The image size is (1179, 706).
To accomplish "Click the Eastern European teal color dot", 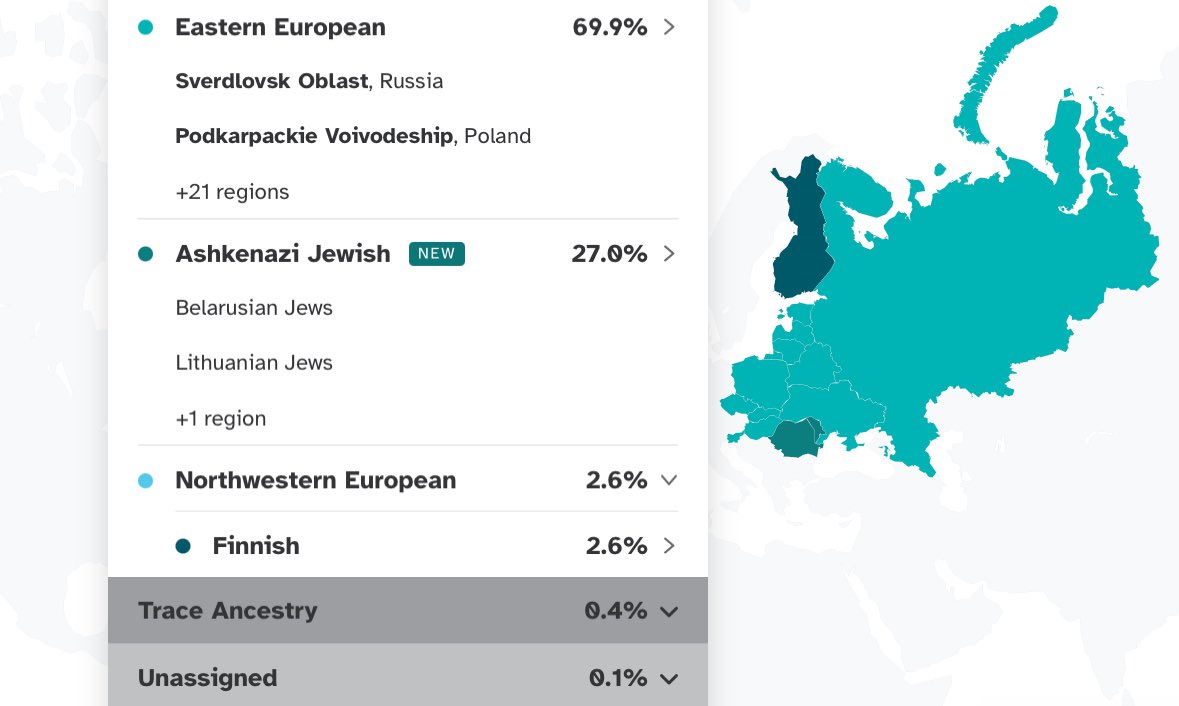I will coord(146,28).
